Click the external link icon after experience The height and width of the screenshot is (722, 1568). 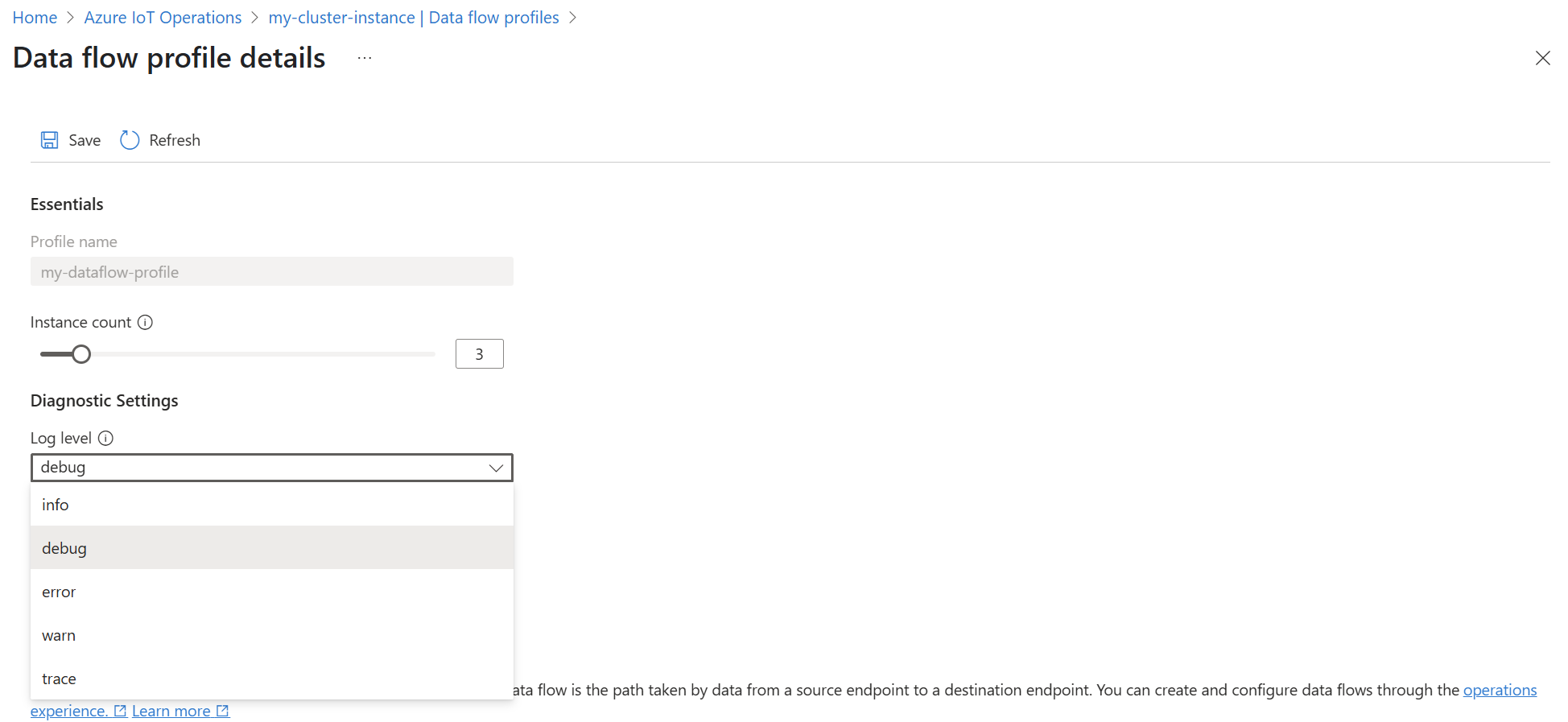tap(120, 712)
